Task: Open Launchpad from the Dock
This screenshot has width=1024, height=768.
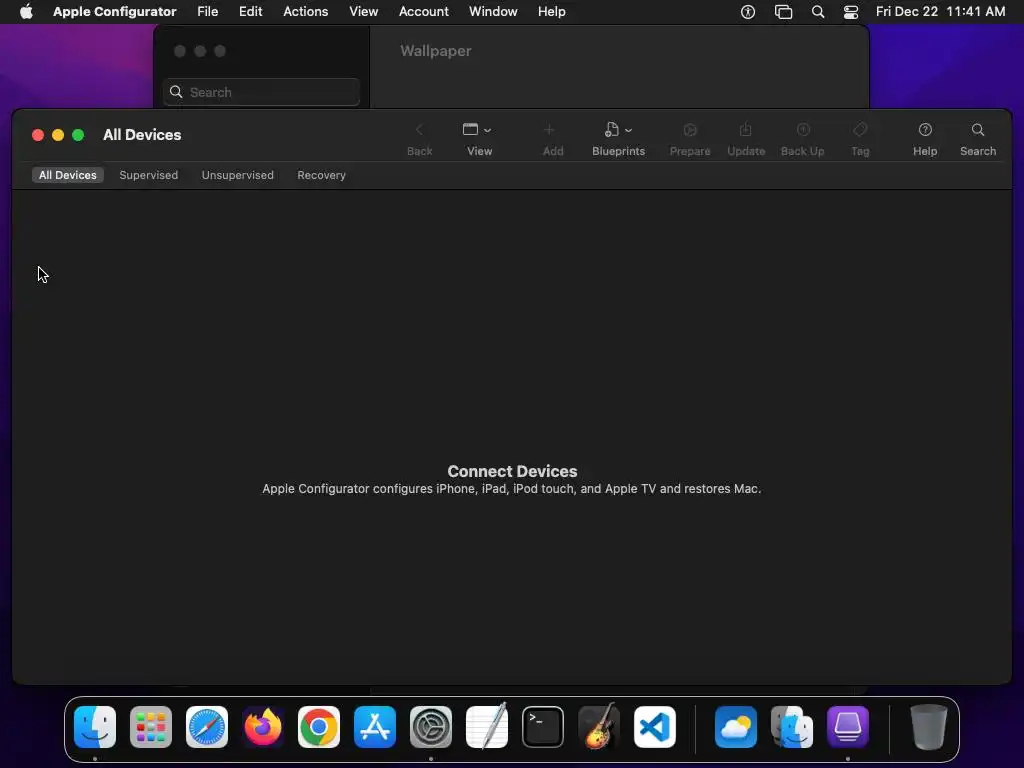Action: tap(151, 727)
